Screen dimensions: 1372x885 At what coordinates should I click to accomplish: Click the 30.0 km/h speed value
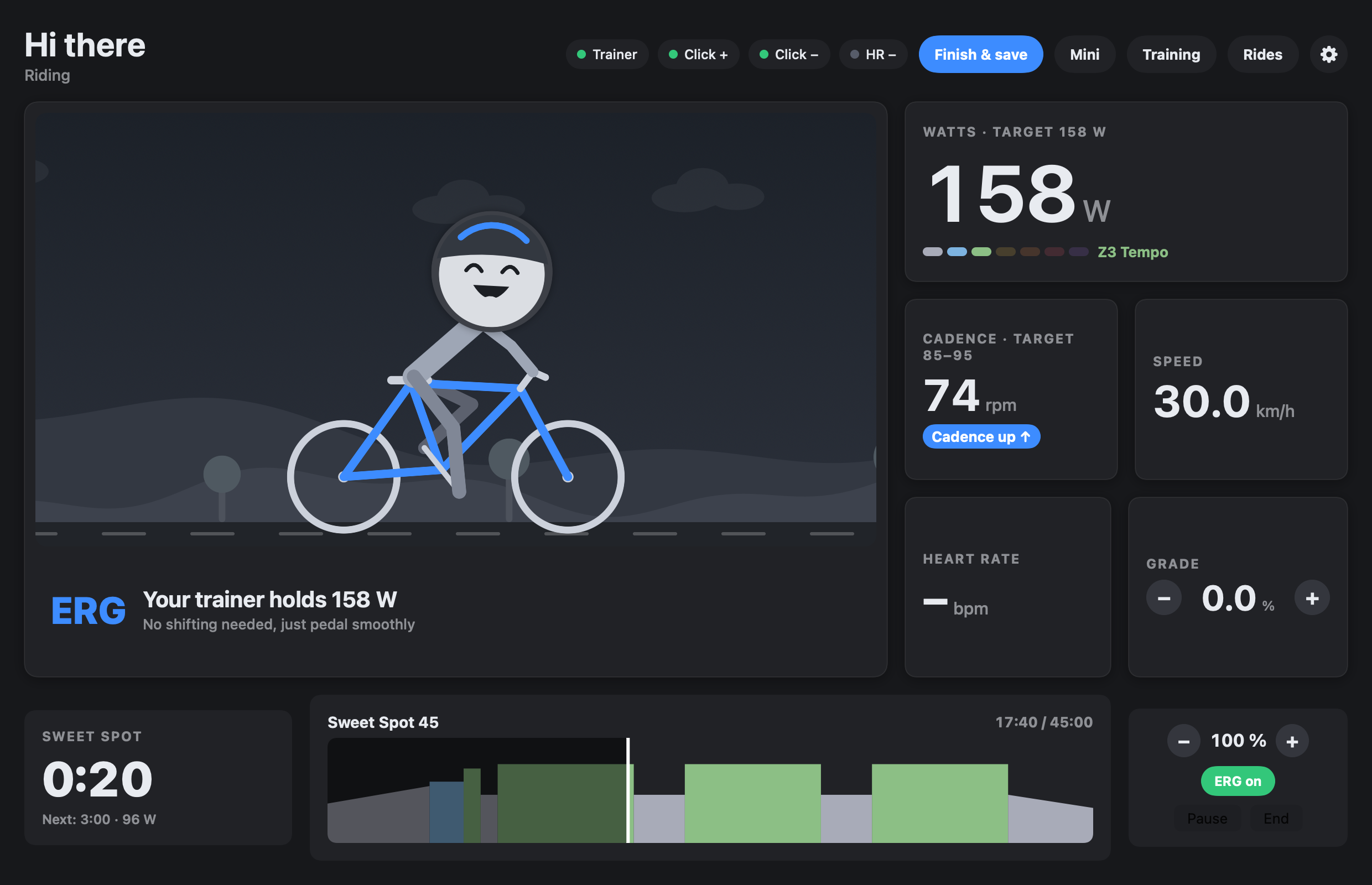pyautogui.click(x=1223, y=402)
